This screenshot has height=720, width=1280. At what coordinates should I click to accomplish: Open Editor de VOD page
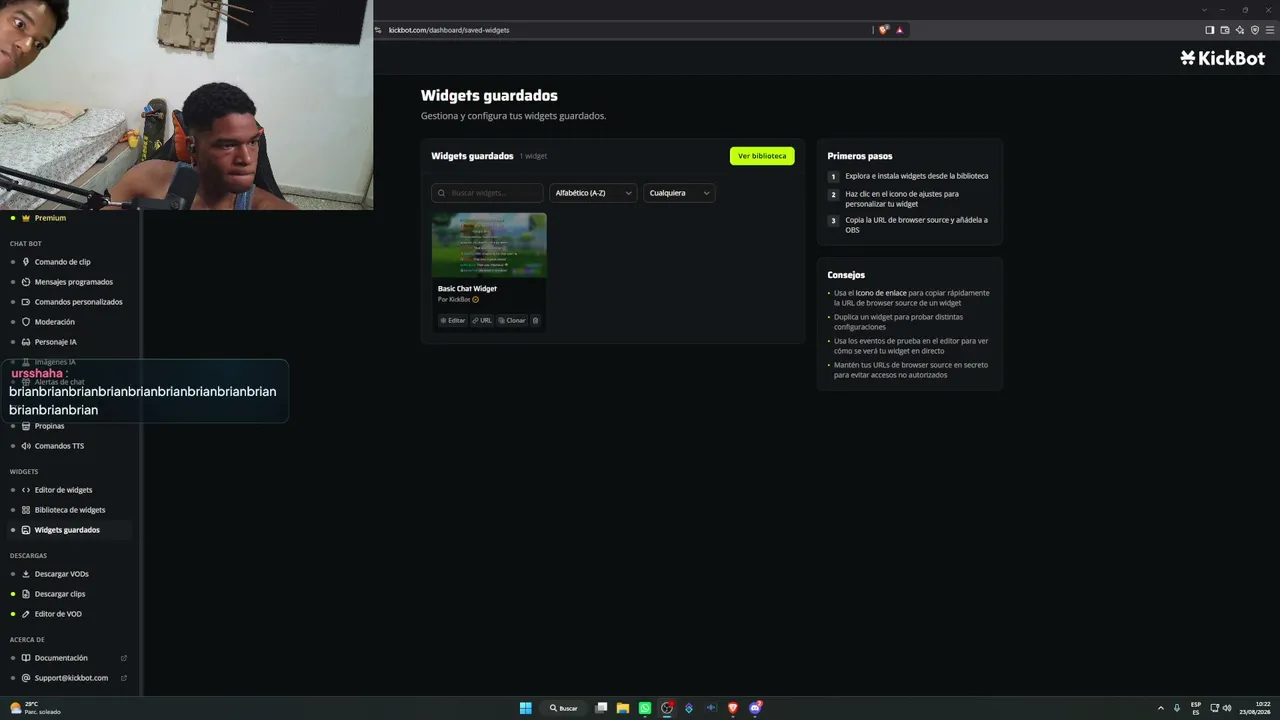coord(68,614)
